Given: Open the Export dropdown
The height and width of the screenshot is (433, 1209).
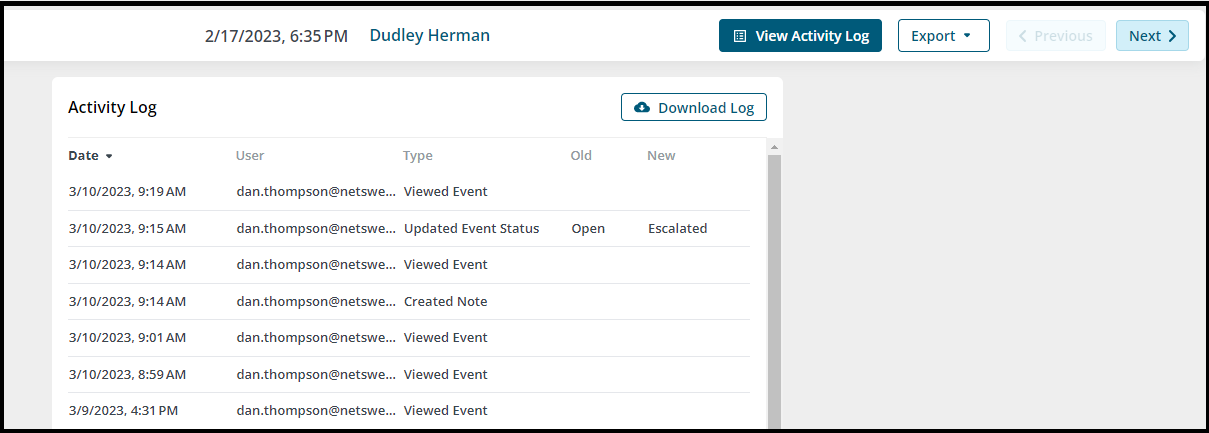Looking at the screenshot, I should (943, 36).
